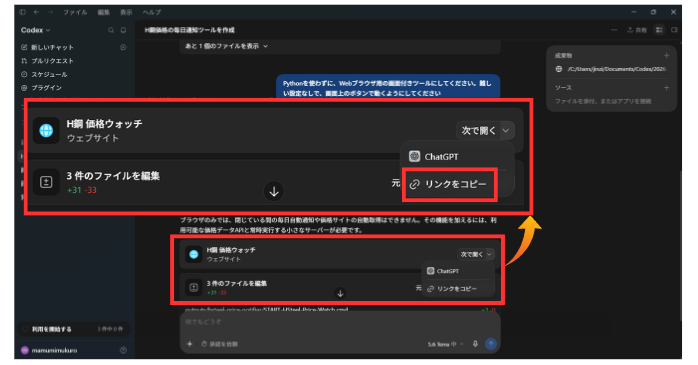Click the globe icon of small H鋼 価格ウォッチ card
Viewport: 698px width, 365px height.
coord(194,254)
